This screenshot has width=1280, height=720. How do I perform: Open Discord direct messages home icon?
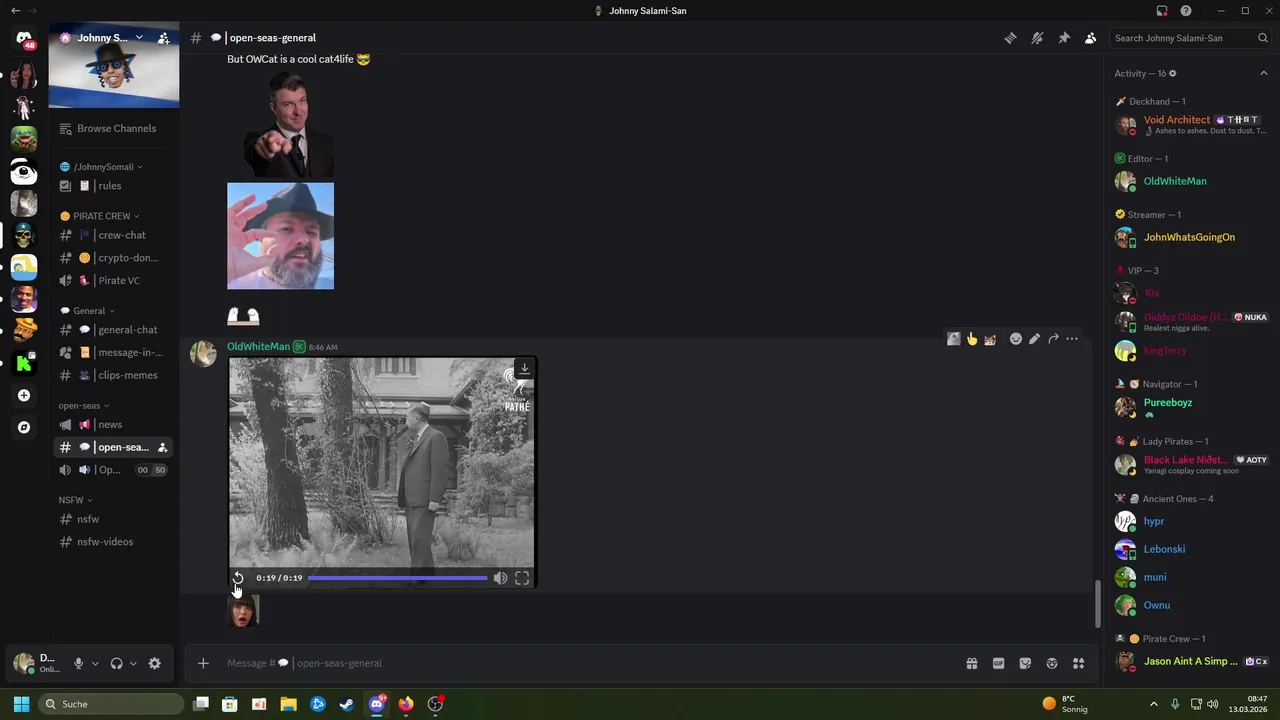[24, 38]
